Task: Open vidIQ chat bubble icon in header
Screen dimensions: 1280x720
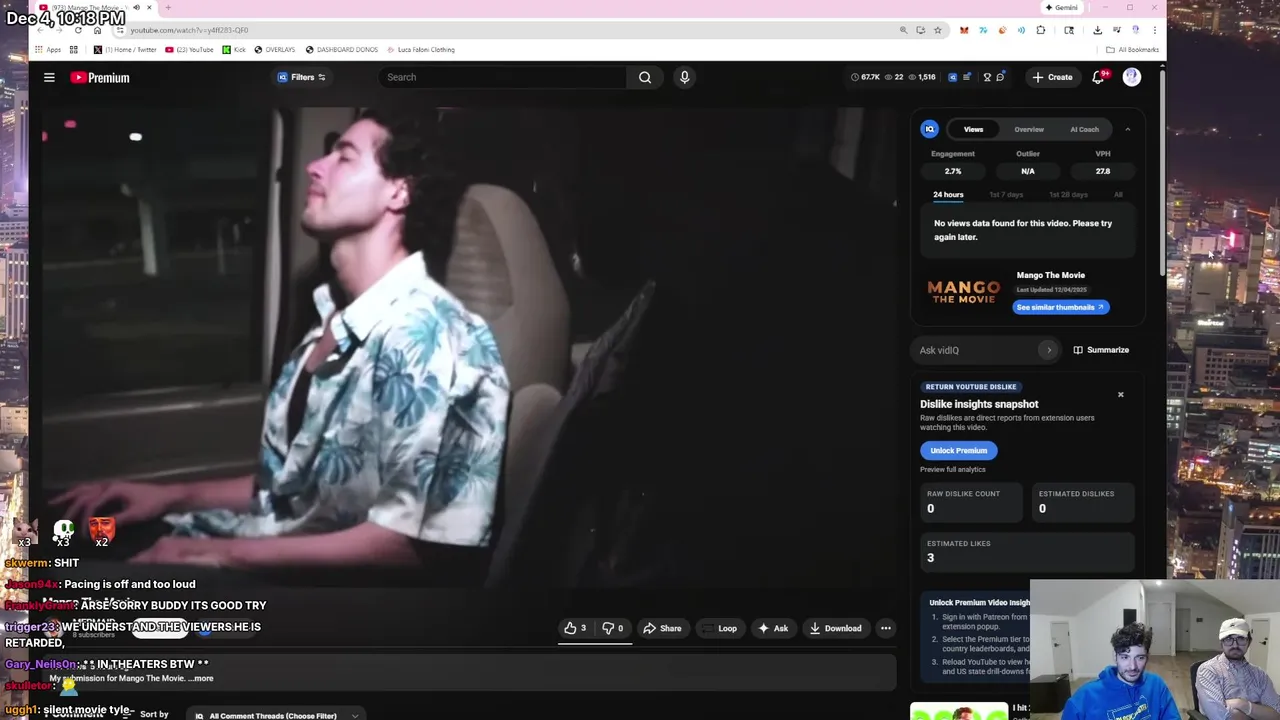Action: pos(1000,77)
